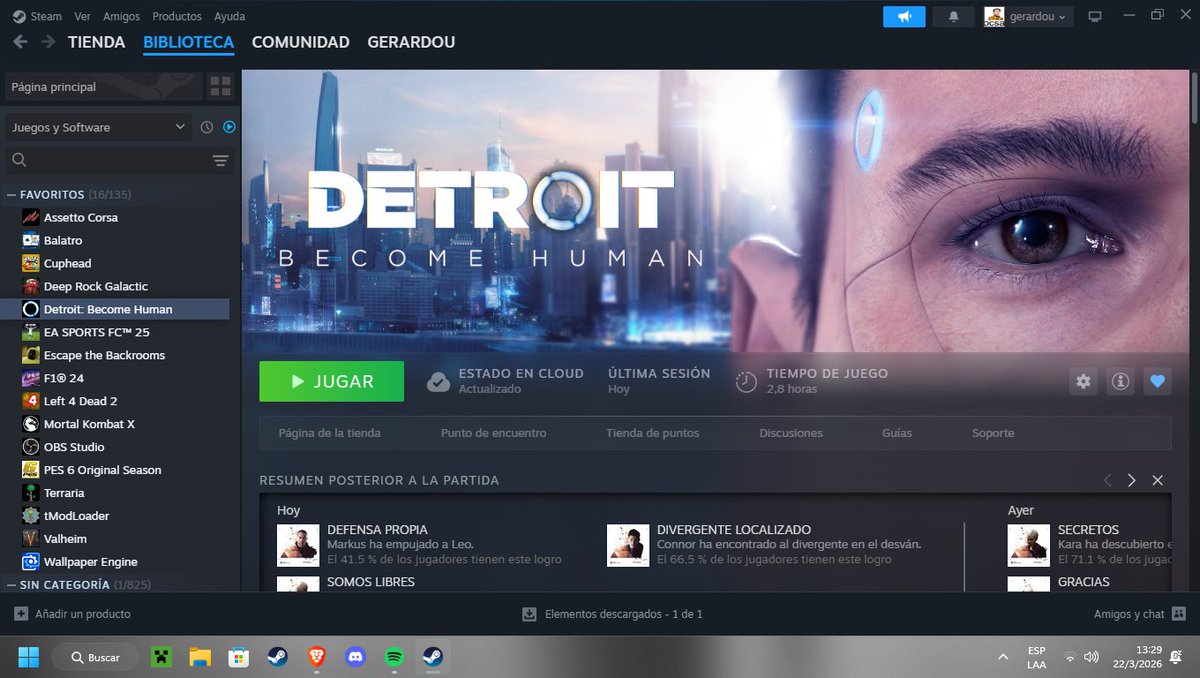Open Spotify from the taskbar
Image resolution: width=1200 pixels, height=678 pixels.
(394, 657)
